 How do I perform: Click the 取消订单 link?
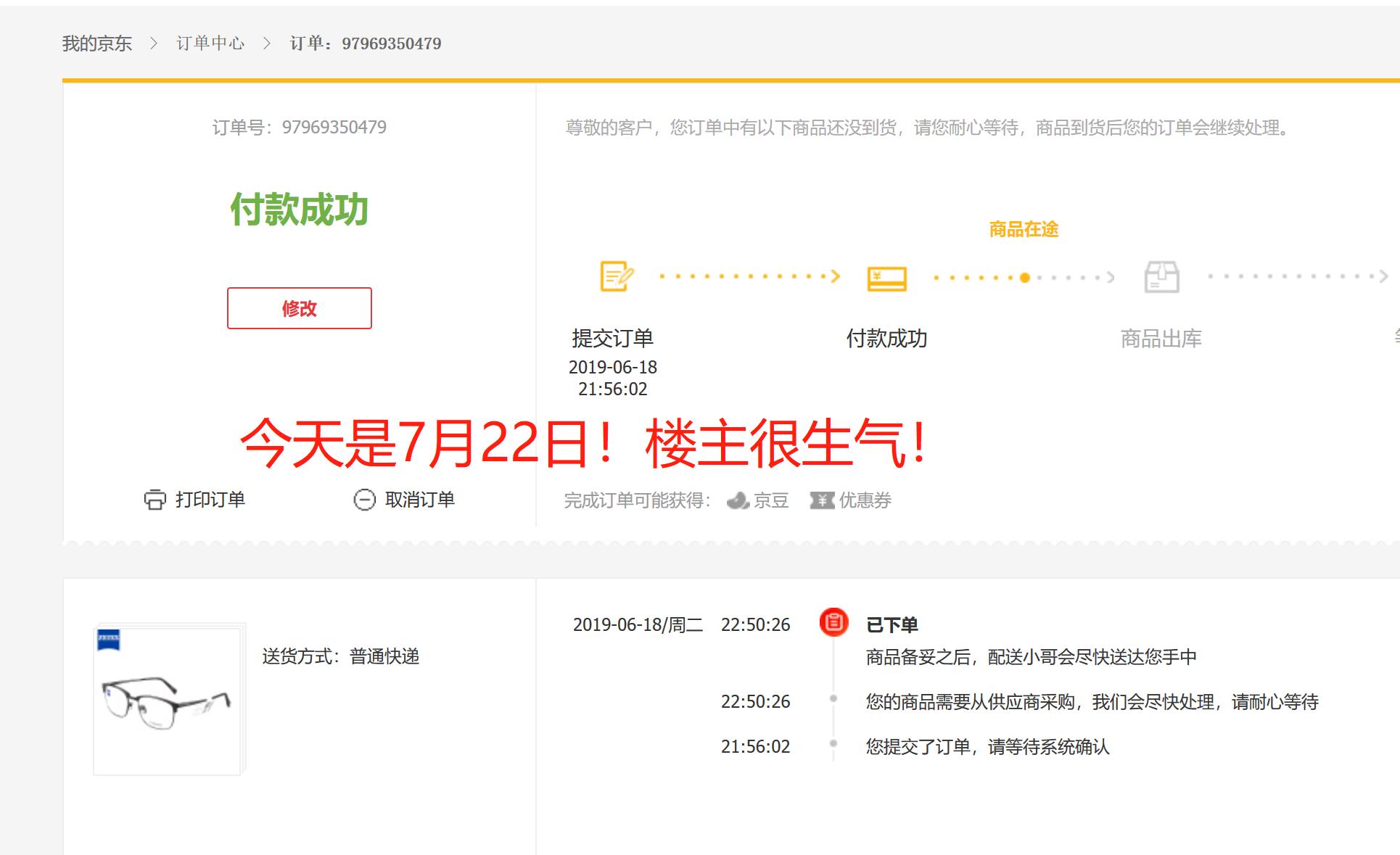419,500
